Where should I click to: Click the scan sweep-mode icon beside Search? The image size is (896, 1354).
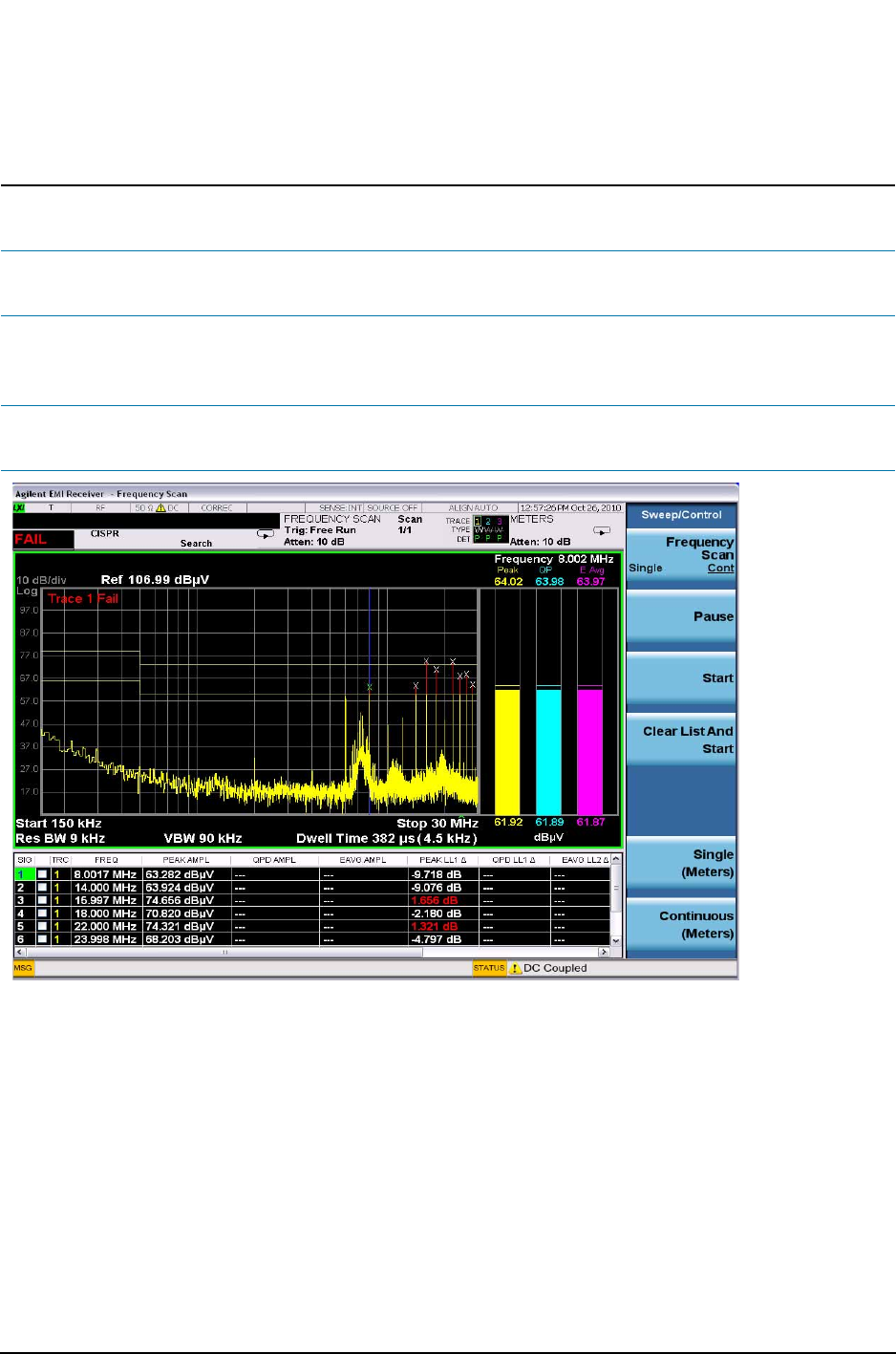(266, 534)
